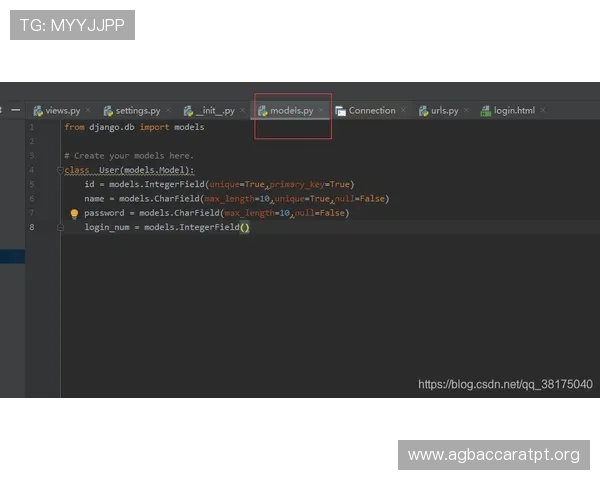
Task: Click the file icon on __init__.py tab
Action: click(x=188, y=111)
